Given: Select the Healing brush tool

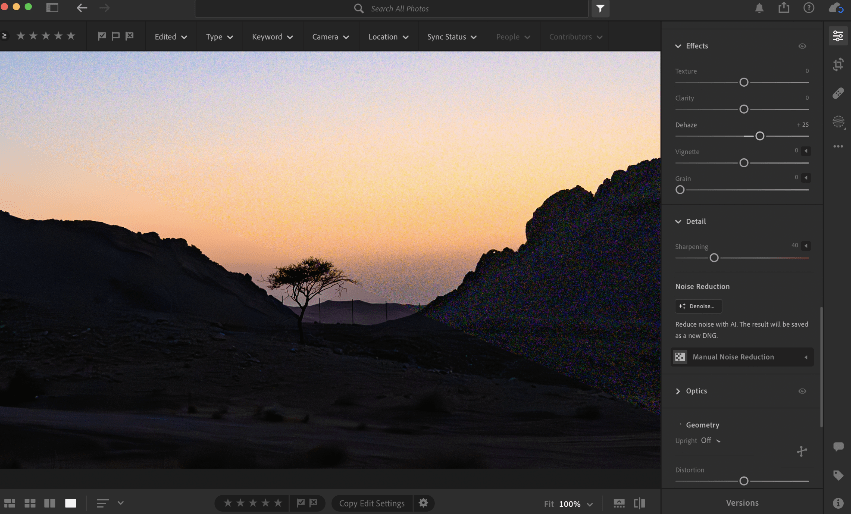Looking at the screenshot, I should point(838,93).
